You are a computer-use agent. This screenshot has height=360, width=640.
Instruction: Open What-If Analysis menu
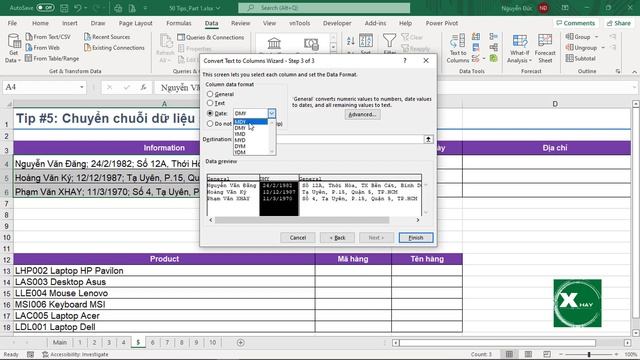tap(519, 48)
